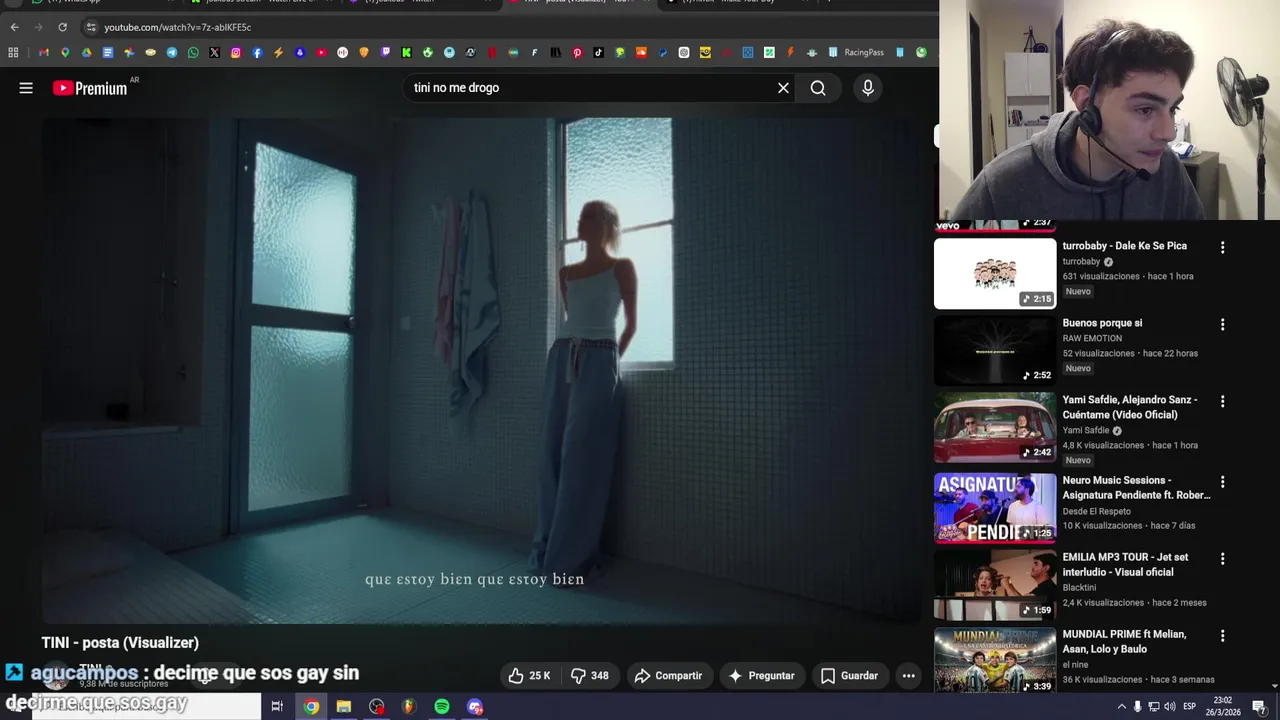Open the WhatsApp bookmark icon
1280x720 pixels.
(193, 52)
